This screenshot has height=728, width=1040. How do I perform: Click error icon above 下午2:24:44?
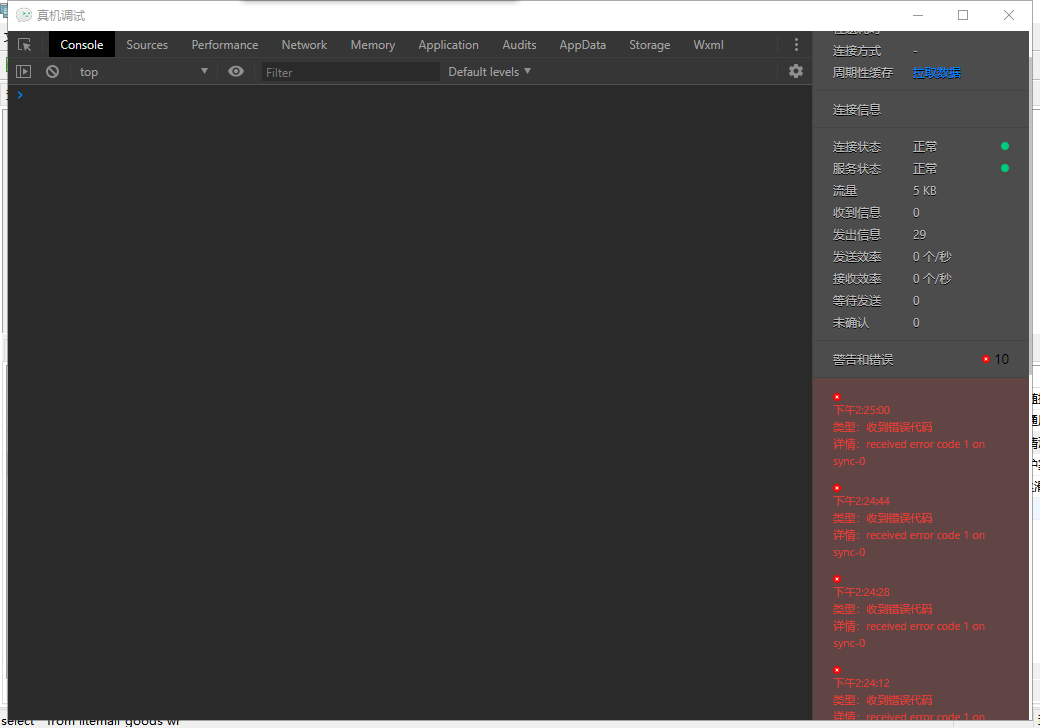pyautogui.click(x=837, y=488)
